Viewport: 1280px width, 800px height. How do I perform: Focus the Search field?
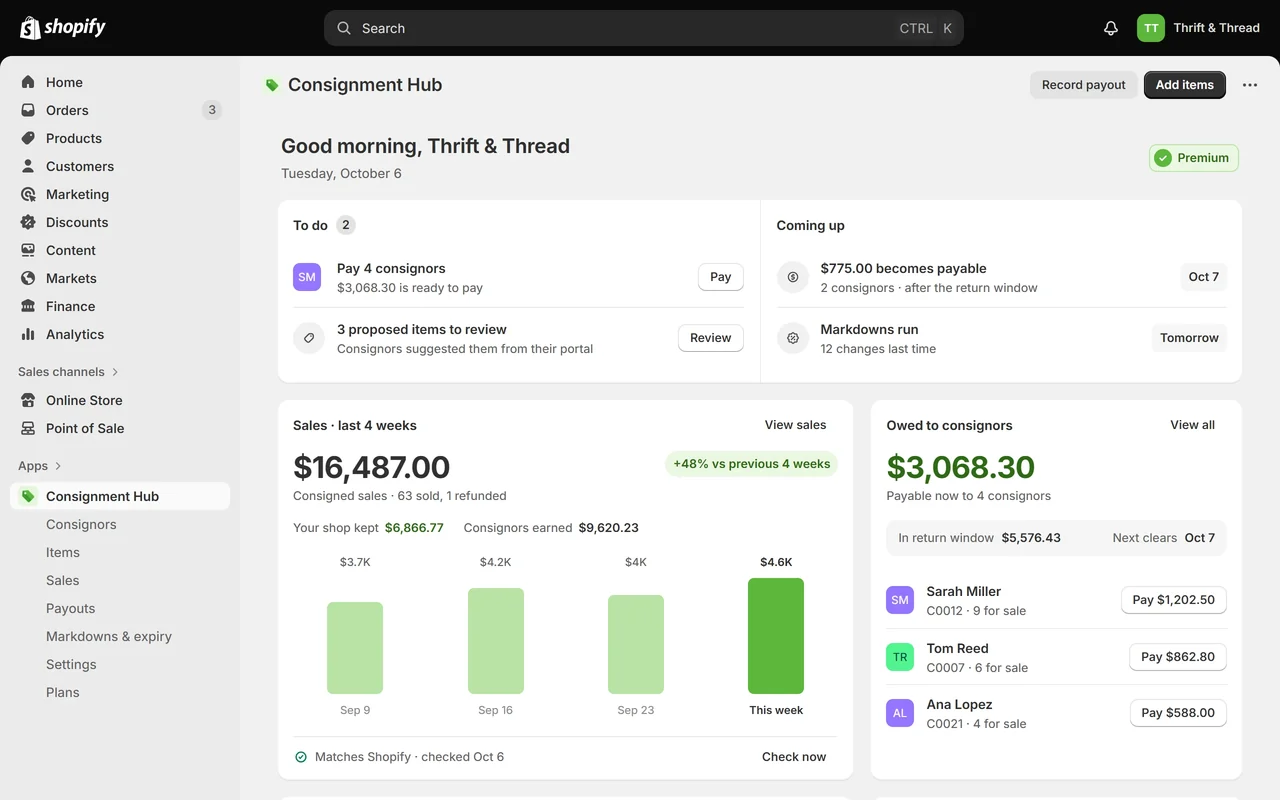pyautogui.click(x=644, y=28)
